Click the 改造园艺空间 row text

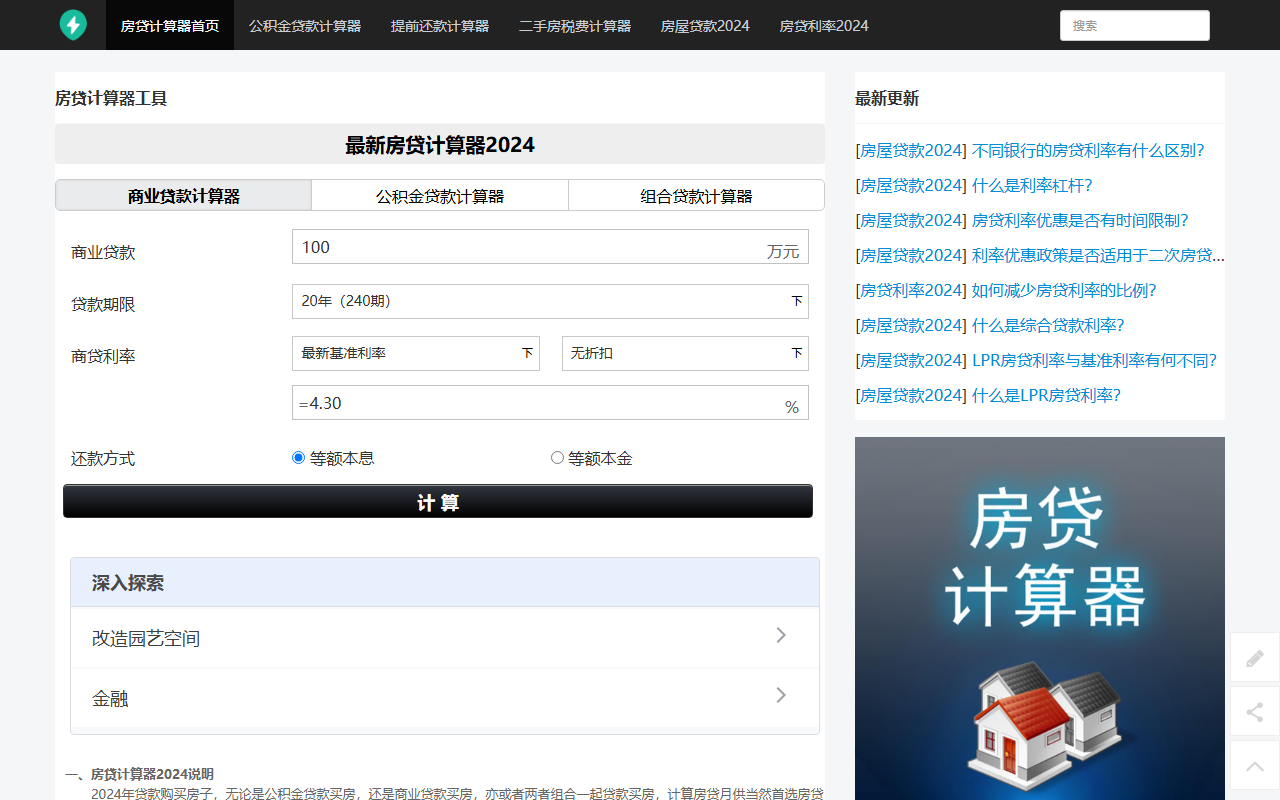[146, 638]
